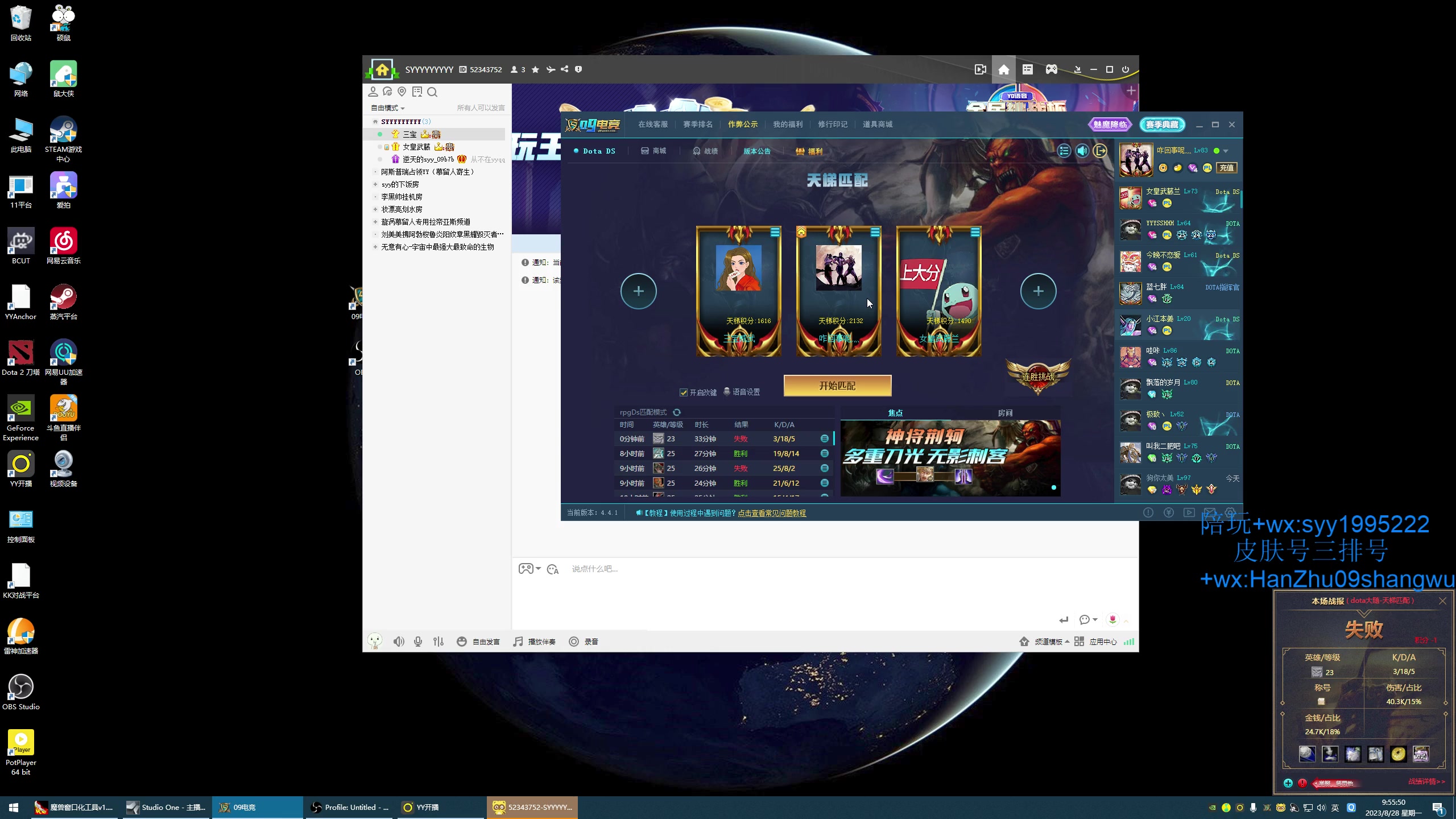Open menu on 天梯积分:1616 player card
The height and width of the screenshot is (819, 1456).
775,232
